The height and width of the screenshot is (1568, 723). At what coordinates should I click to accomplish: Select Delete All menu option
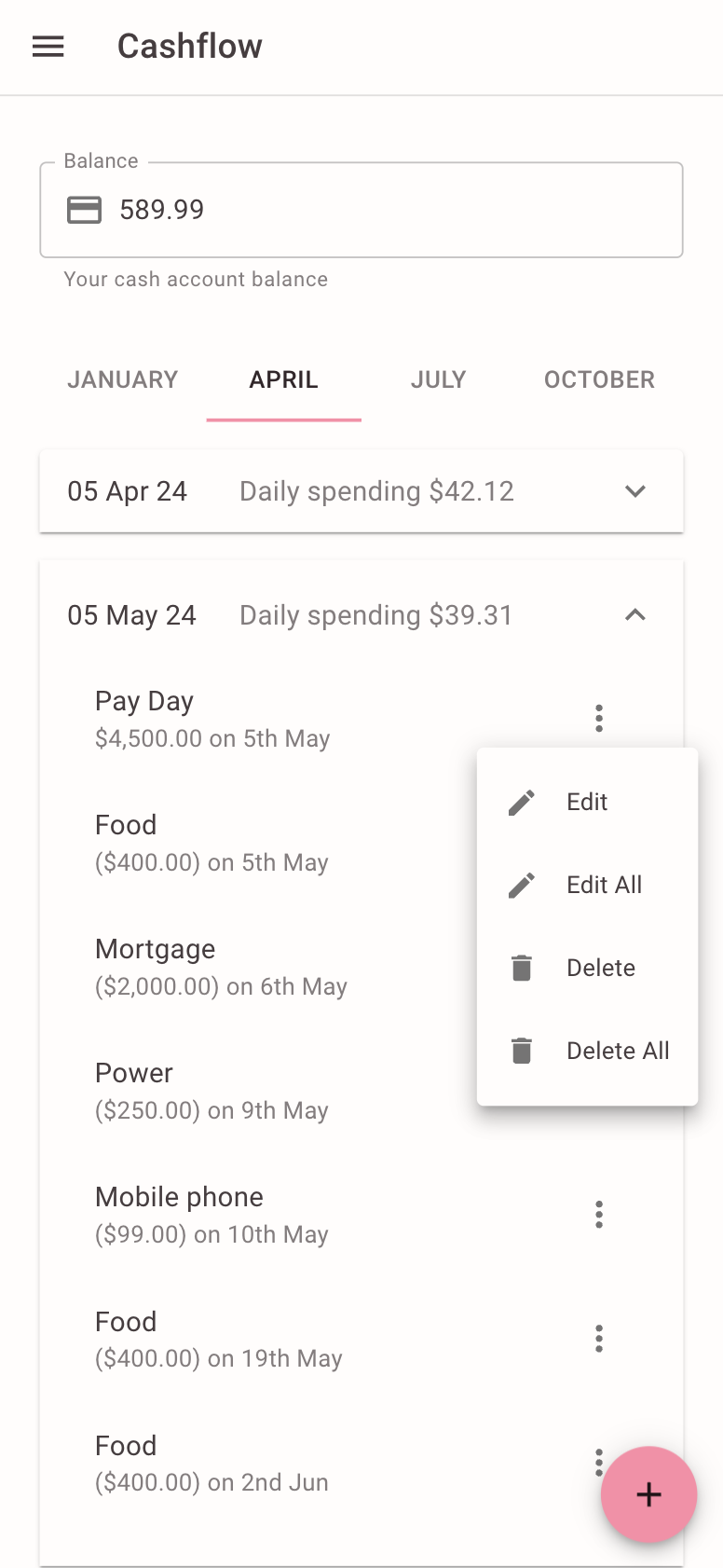coord(618,1051)
